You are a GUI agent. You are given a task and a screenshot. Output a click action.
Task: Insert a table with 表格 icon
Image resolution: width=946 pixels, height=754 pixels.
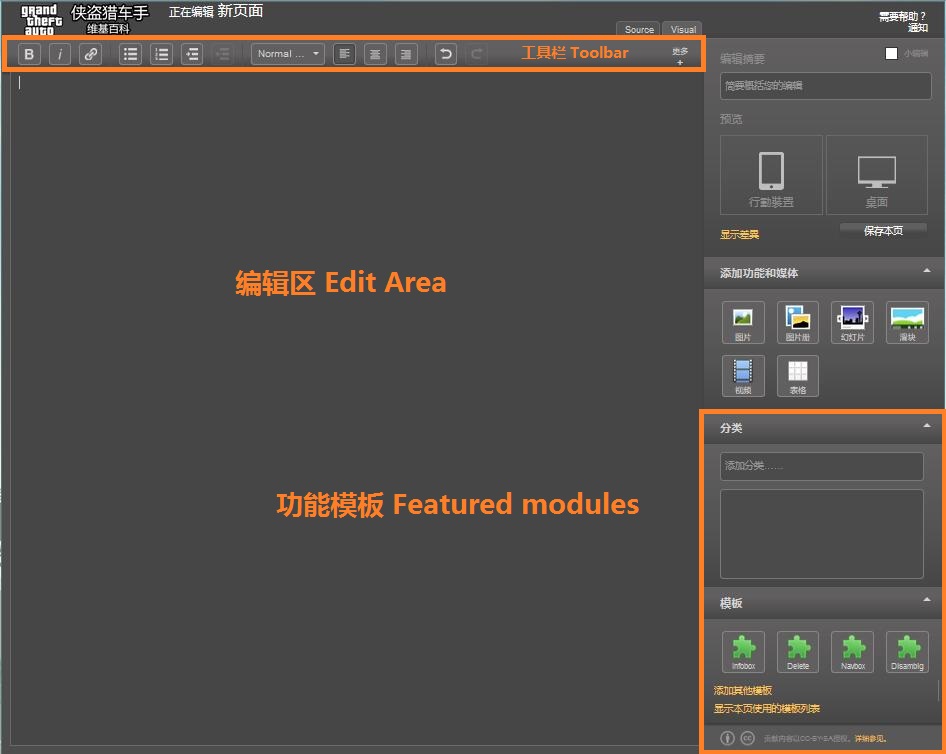pos(798,376)
